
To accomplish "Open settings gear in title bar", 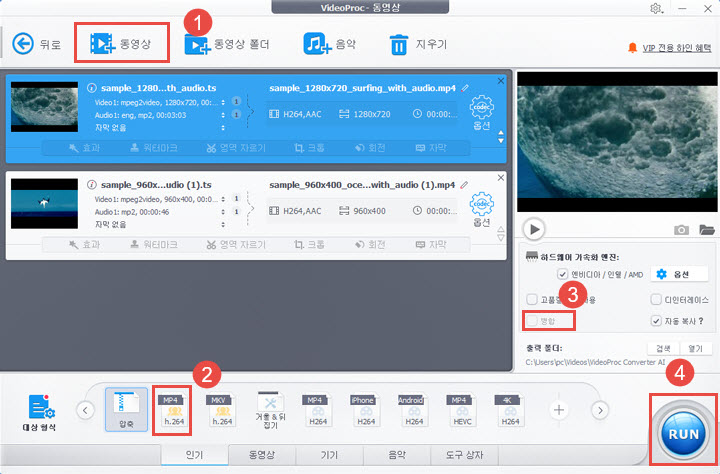I will [656, 8].
